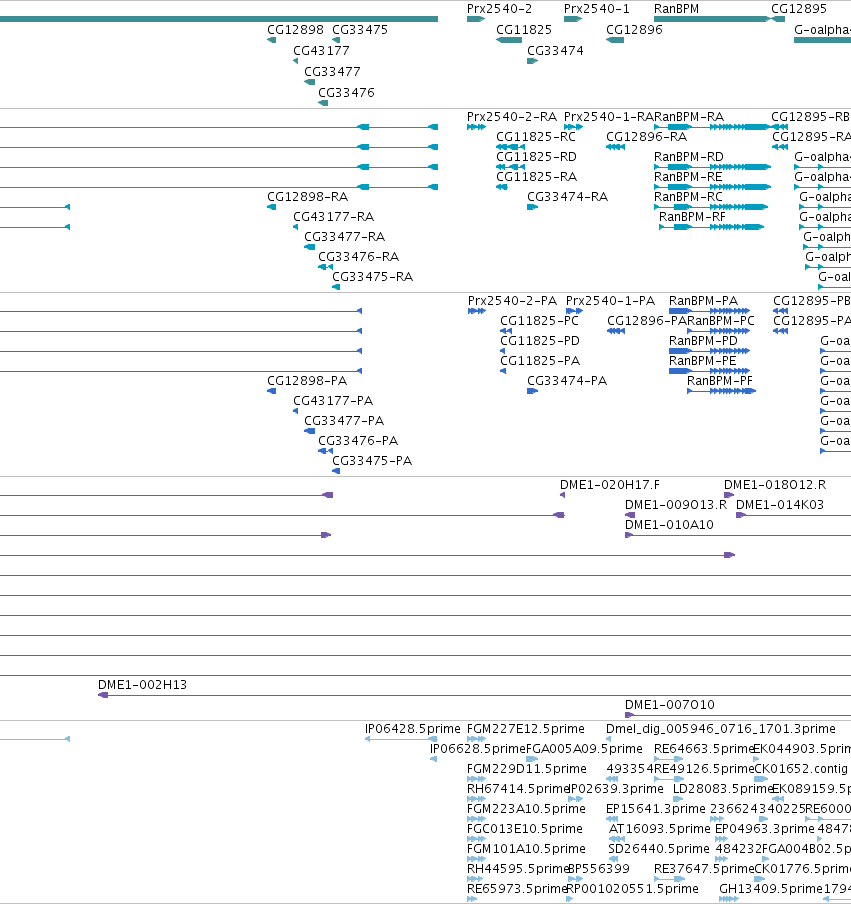Click the RanBPM-RD transcript label
Screen dimensions: 851x904
click(x=689, y=157)
